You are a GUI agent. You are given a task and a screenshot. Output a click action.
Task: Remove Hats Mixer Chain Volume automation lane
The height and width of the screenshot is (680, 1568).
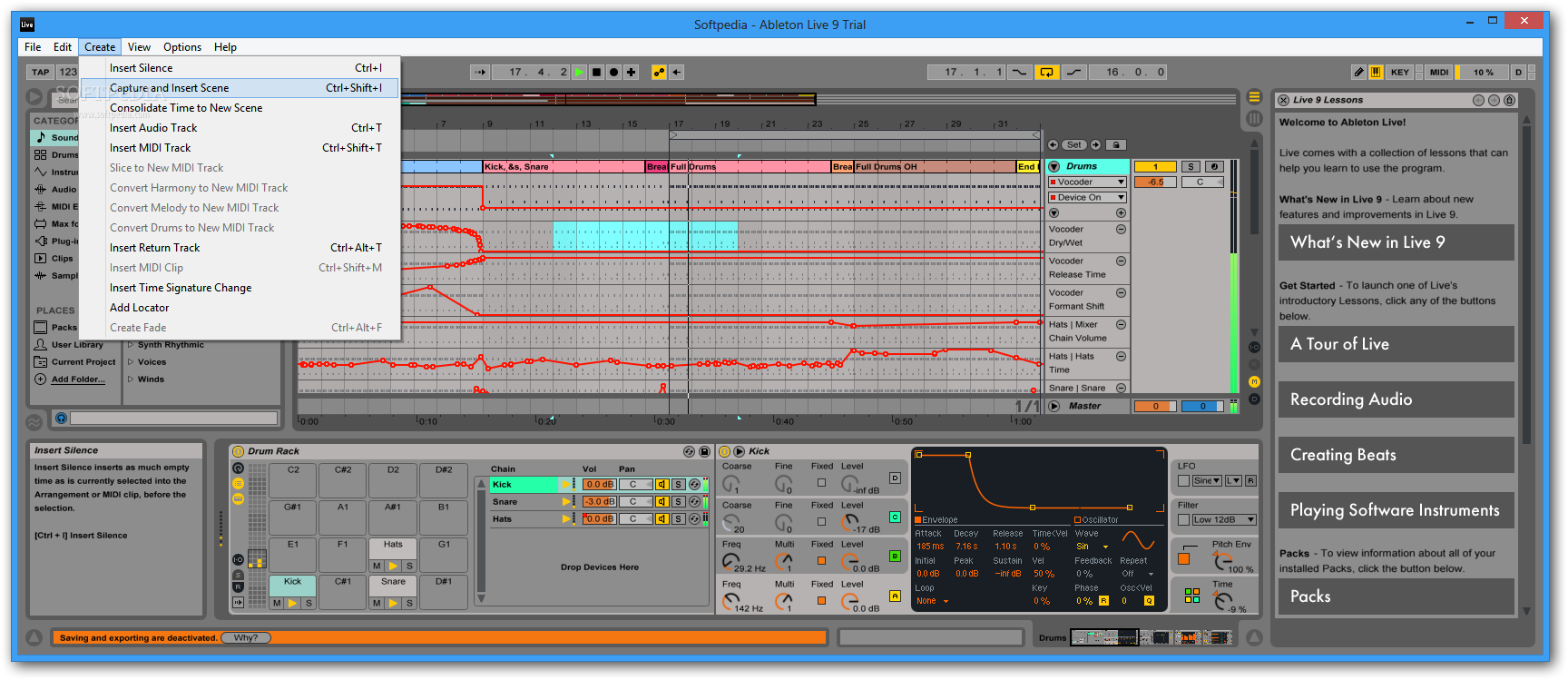(x=1121, y=324)
